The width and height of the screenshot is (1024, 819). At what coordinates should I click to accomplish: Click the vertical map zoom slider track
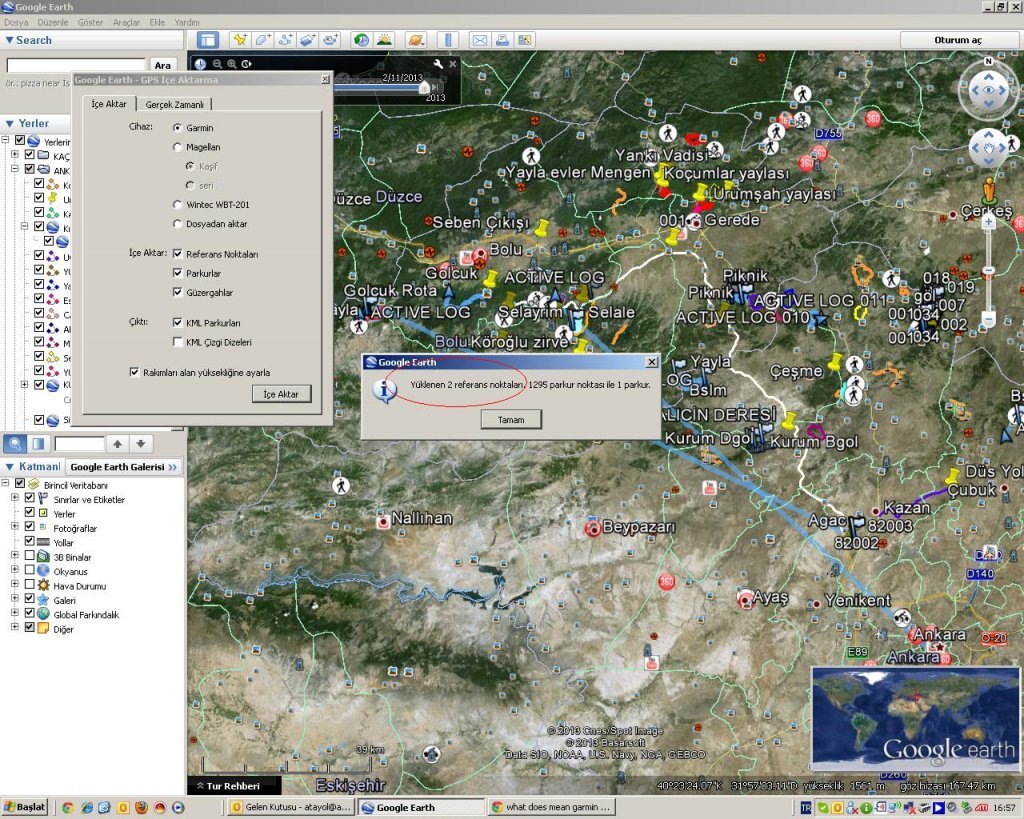989,271
